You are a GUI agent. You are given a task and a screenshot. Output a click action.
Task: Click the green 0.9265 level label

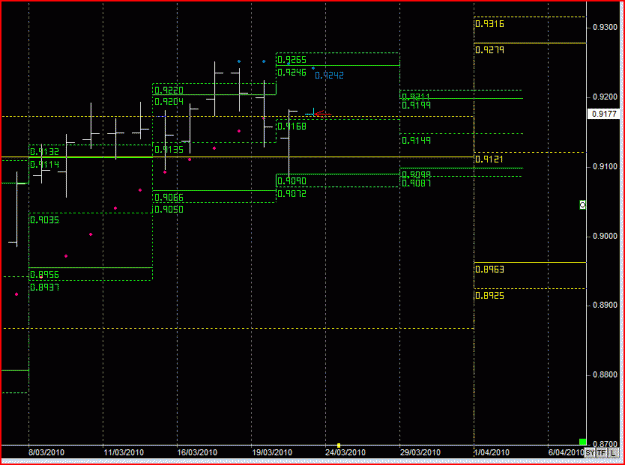tap(292, 60)
